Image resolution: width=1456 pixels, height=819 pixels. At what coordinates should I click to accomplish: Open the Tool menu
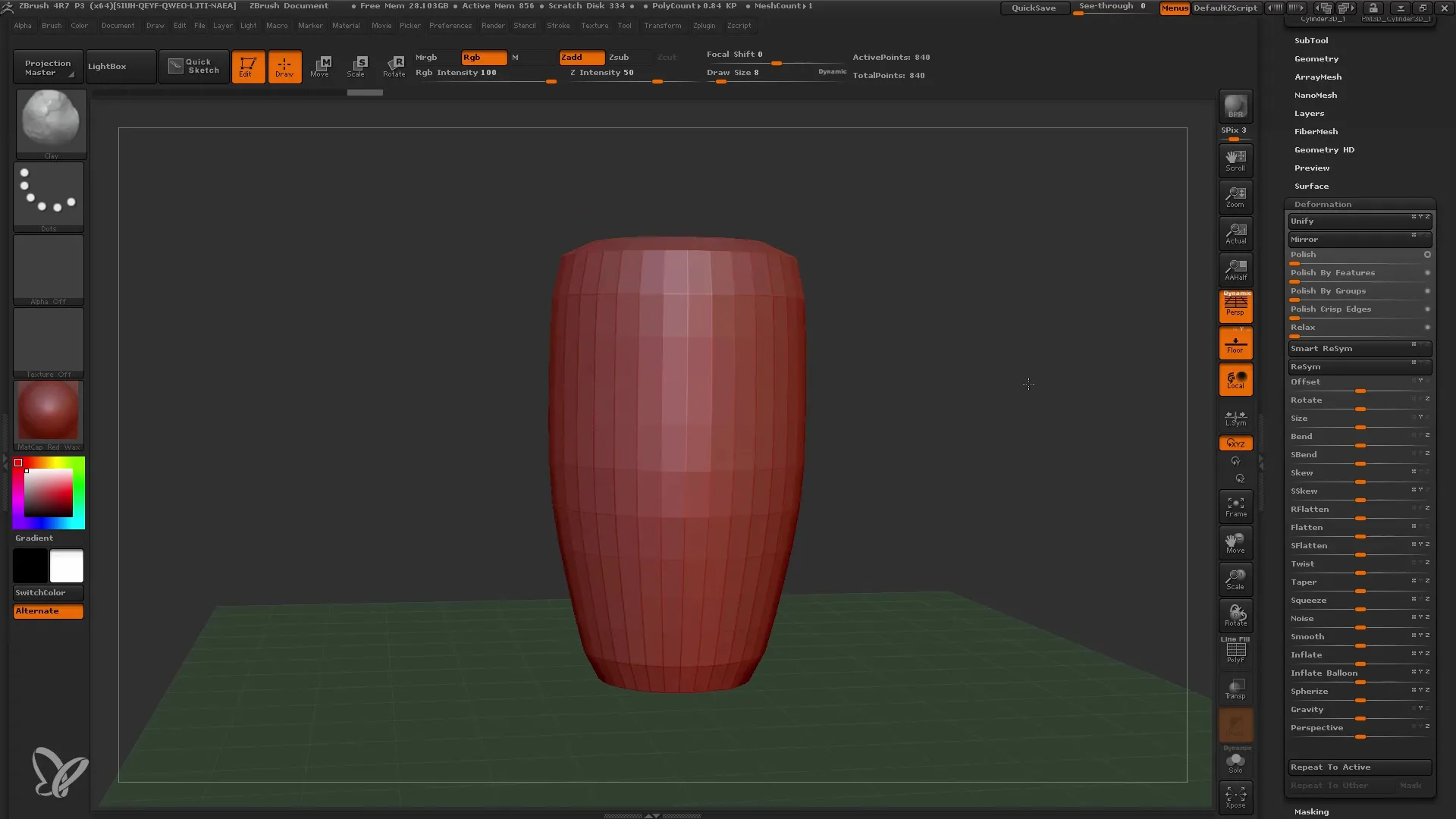(x=625, y=25)
